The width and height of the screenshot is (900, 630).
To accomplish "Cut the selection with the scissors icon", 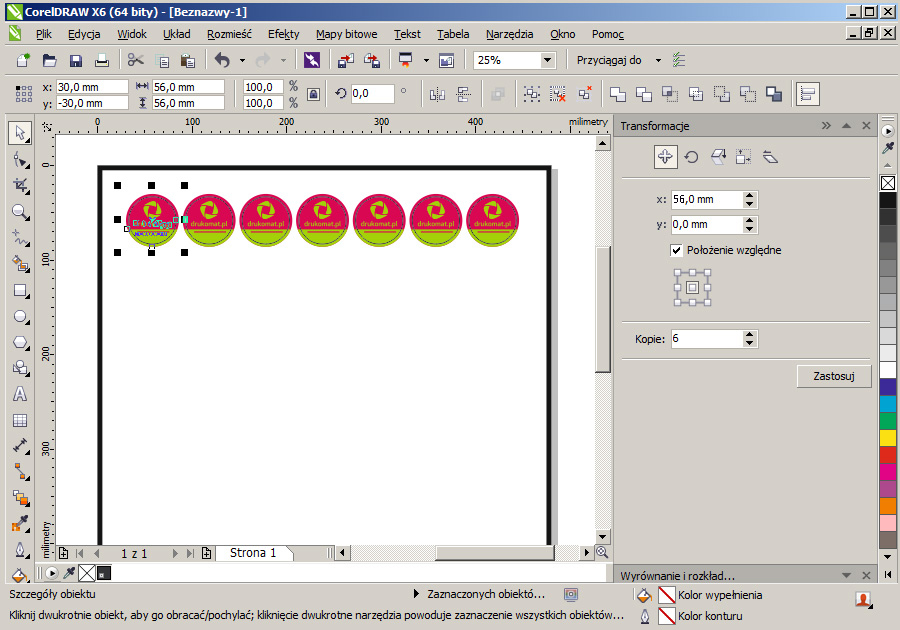I will [x=135, y=60].
